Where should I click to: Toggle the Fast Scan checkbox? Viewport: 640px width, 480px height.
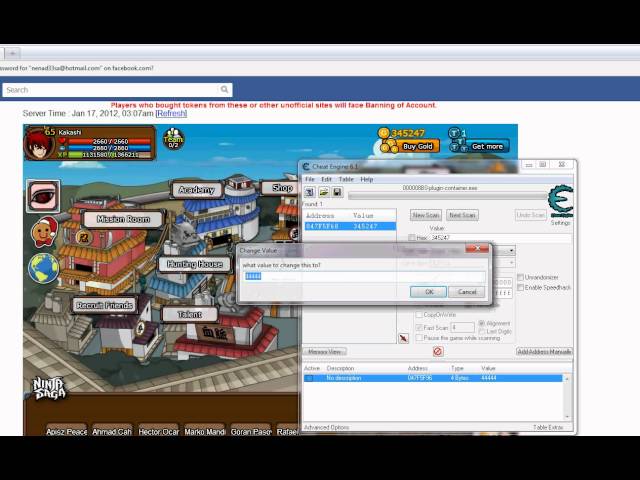pos(419,327)
